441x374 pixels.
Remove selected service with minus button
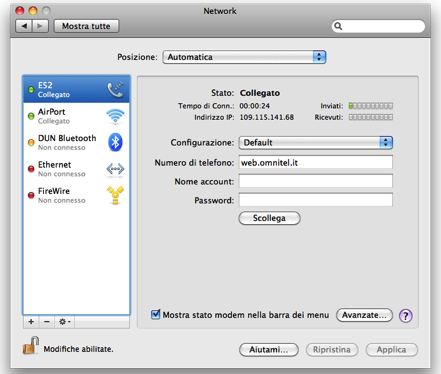47,322
